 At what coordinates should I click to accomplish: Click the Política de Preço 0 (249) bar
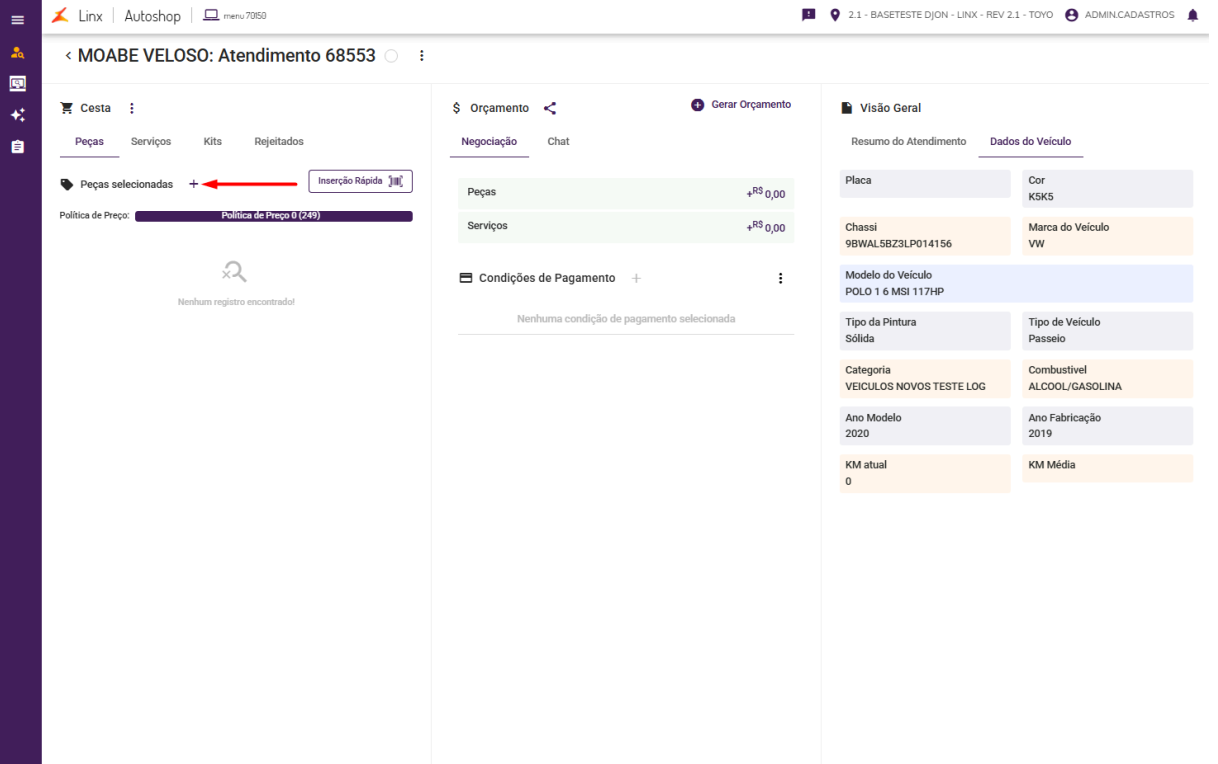(x=273, y=216)
